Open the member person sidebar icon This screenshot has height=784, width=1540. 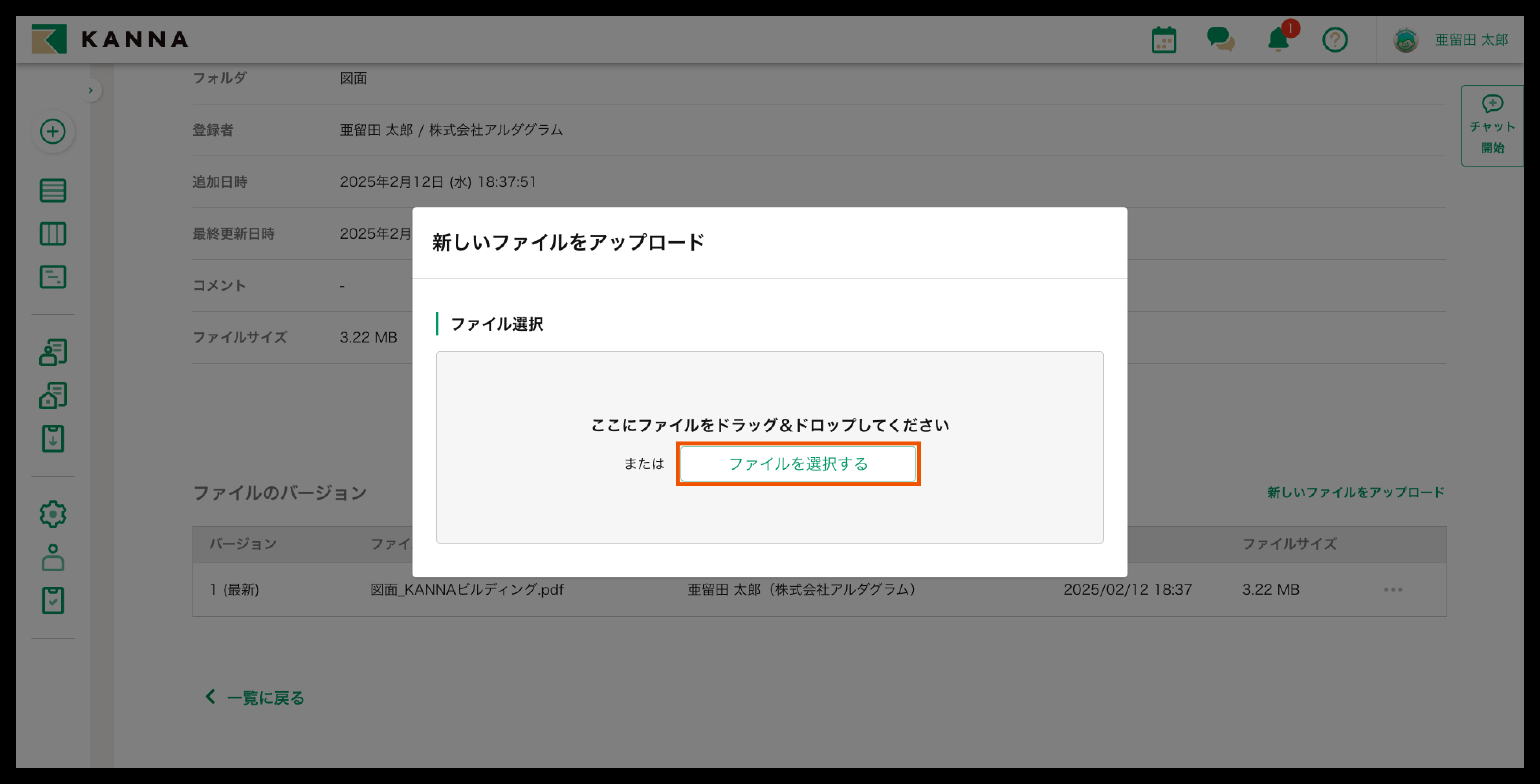click(x=53, y=557)
